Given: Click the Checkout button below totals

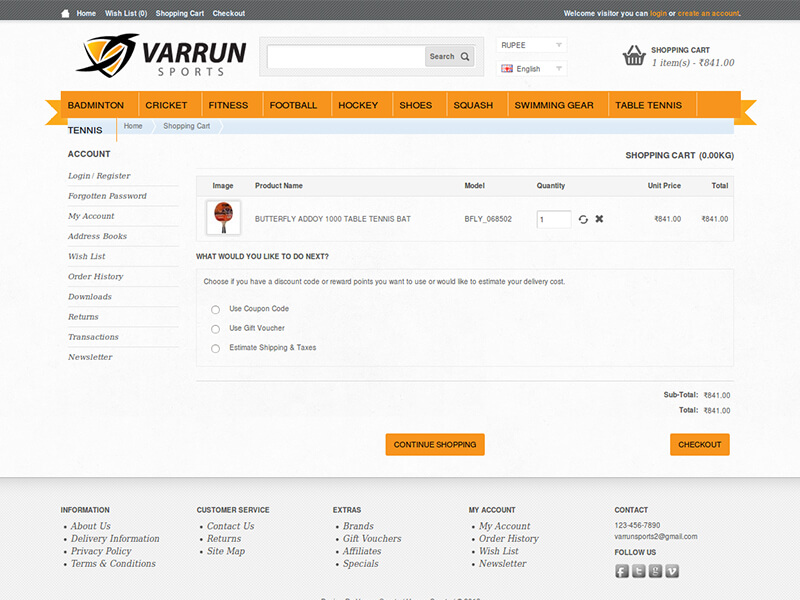Looking at the screenshot, I should pyautogui.click(x=700, y=444).
